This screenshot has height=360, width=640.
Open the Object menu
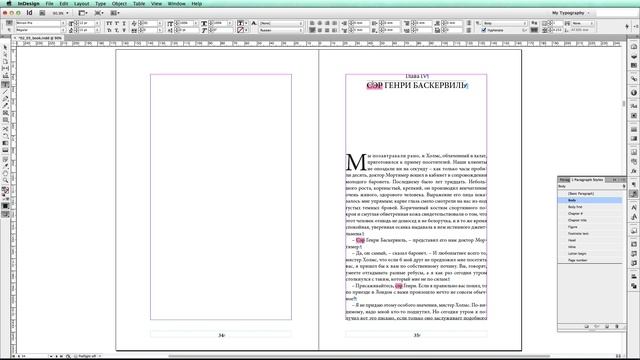pos(119,4)
